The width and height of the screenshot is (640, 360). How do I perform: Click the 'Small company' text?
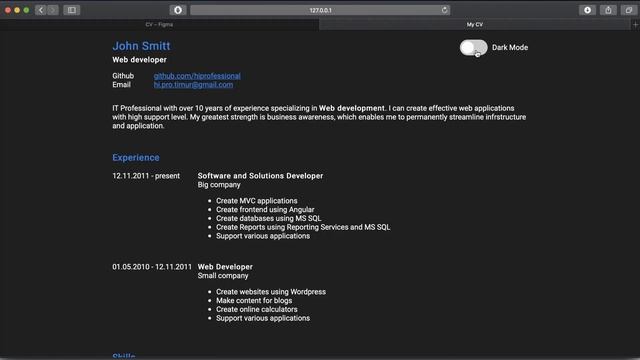click(223, 276)
